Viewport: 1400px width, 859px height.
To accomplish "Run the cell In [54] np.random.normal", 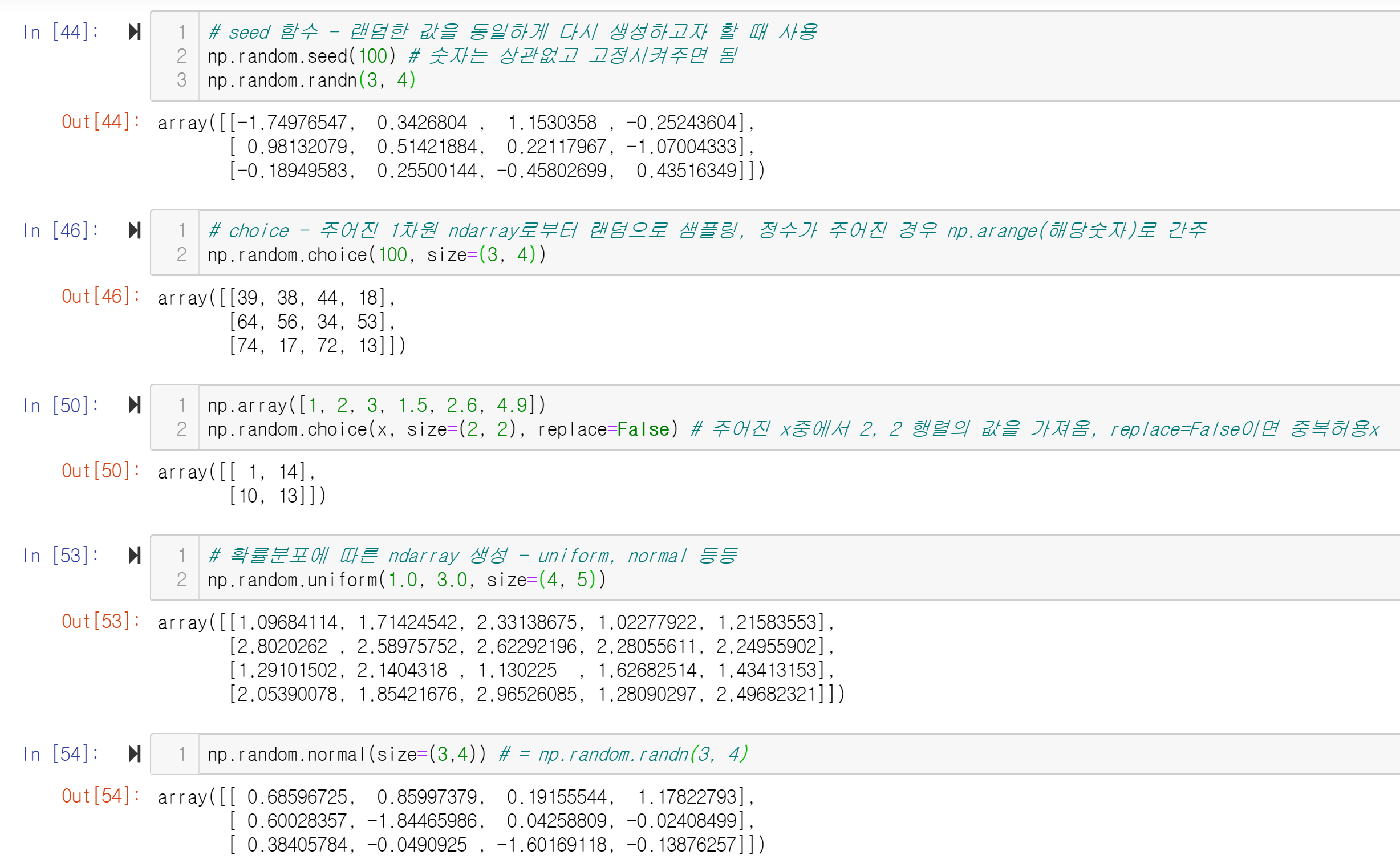I will coord(135,753).
